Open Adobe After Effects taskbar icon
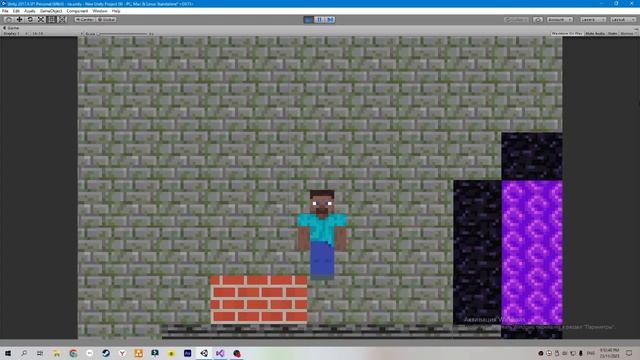The height and width of the screenshot is (360, 640). [187, 353]
